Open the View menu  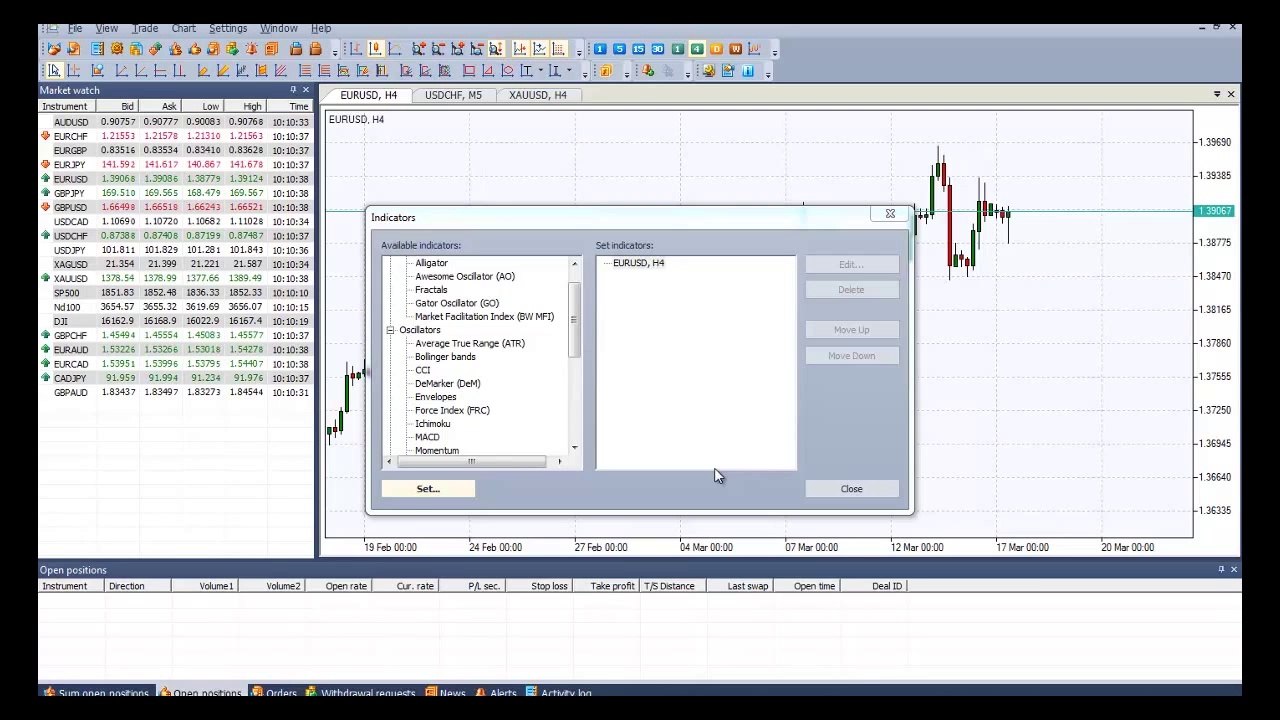106,28
